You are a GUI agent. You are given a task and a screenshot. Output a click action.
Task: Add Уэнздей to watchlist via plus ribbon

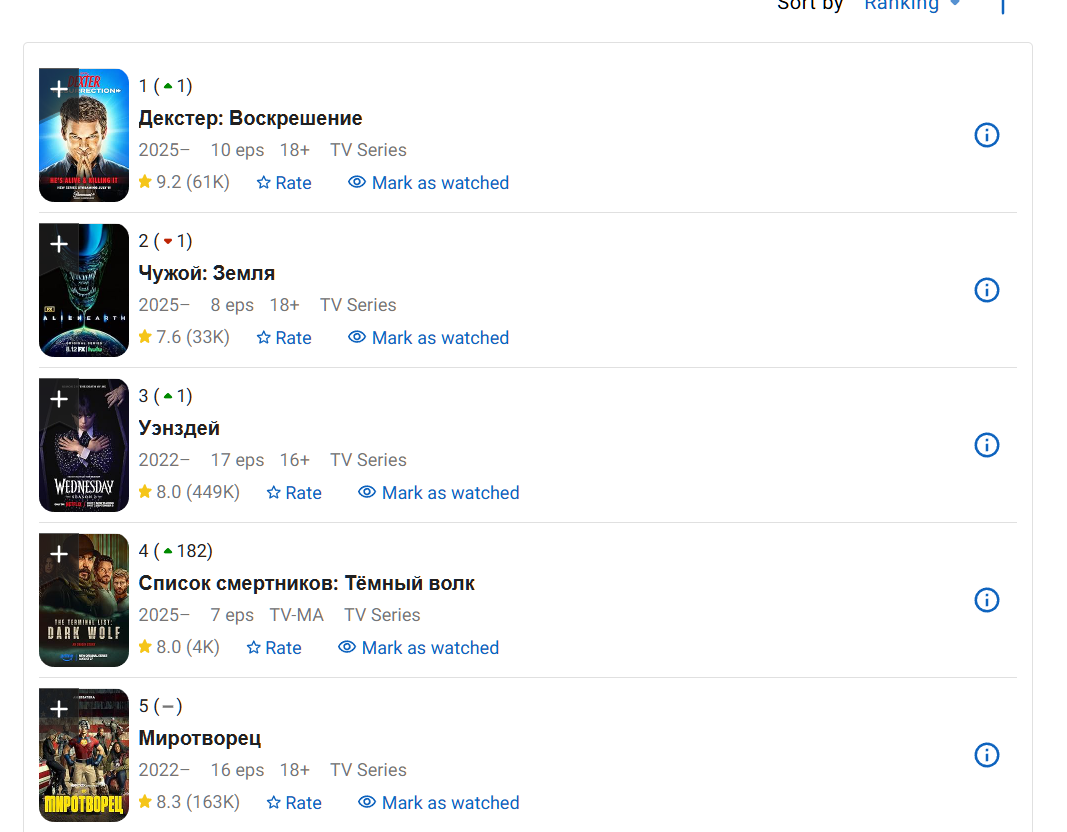(59, 399)
